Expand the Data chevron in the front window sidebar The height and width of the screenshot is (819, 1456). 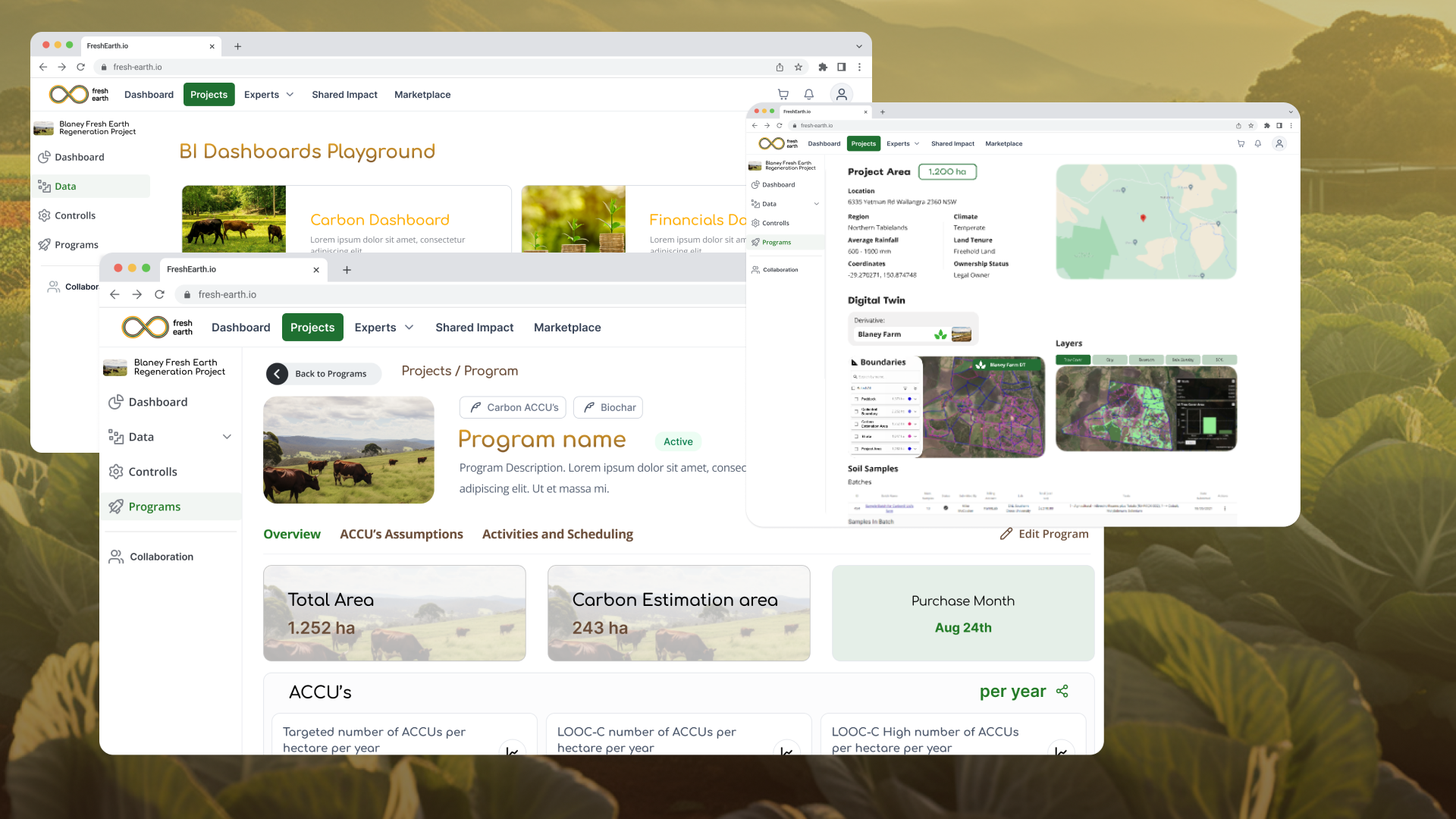227,437
